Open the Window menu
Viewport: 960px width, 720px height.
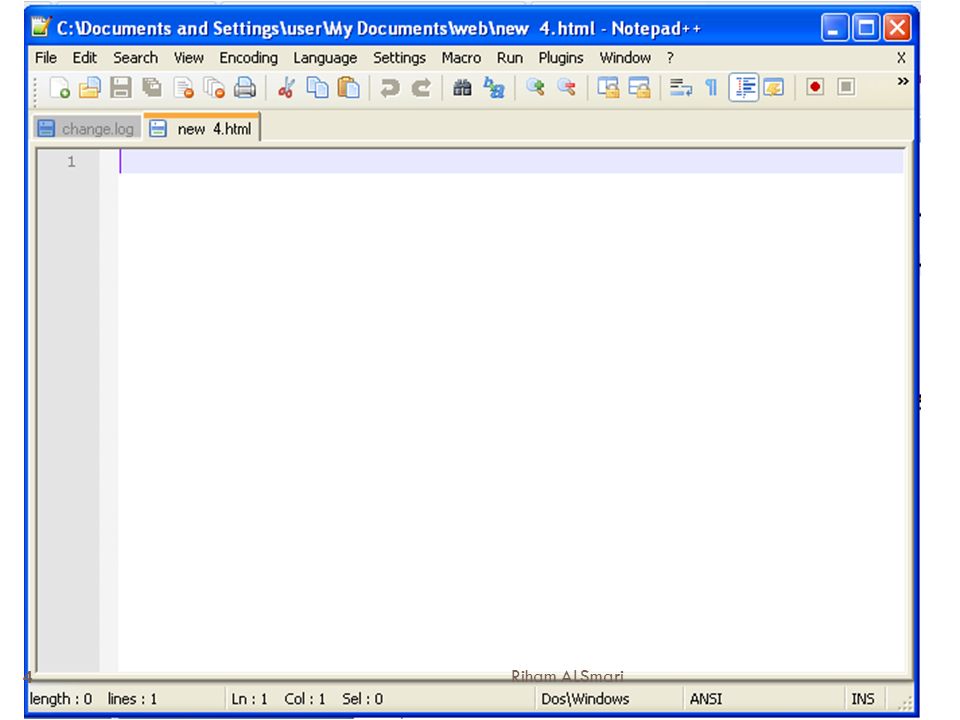624,58
